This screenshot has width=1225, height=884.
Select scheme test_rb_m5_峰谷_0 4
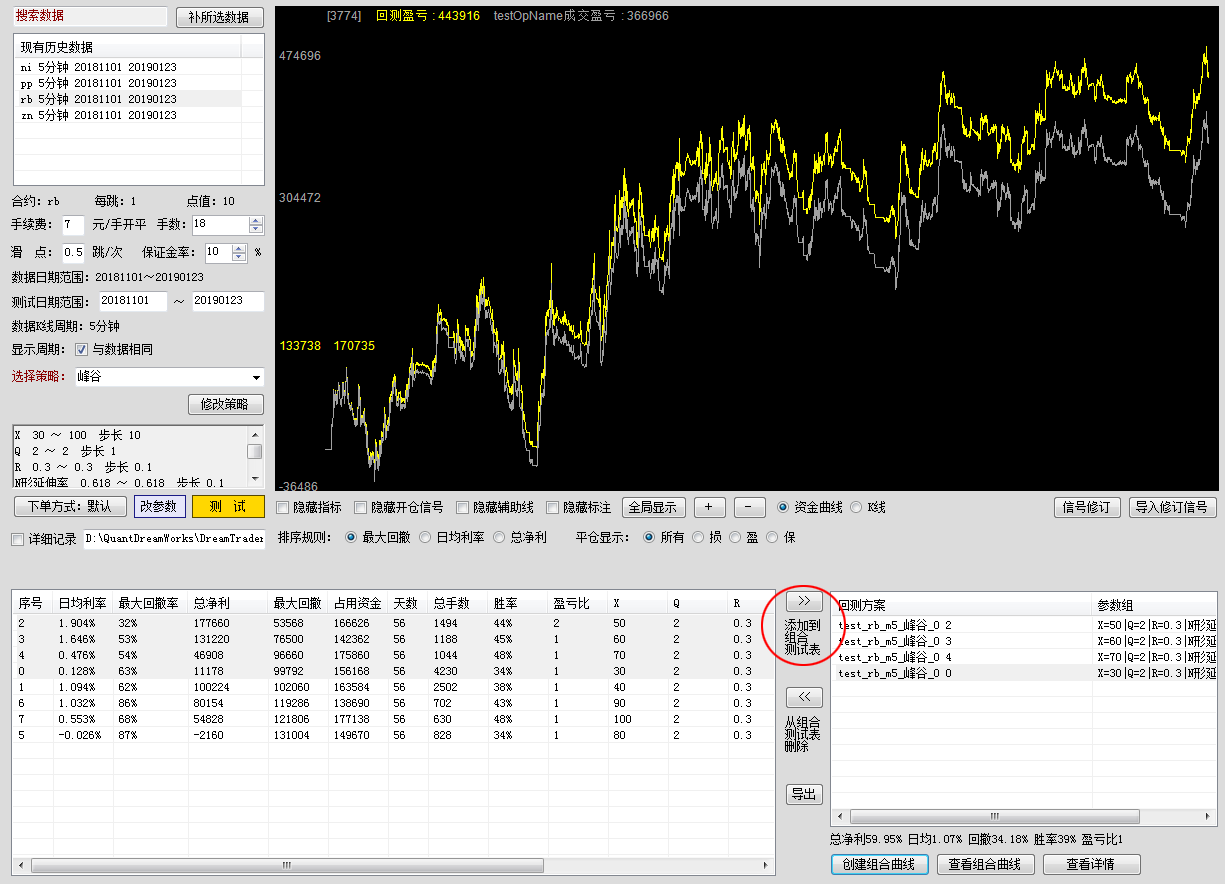coord(1025,657)
